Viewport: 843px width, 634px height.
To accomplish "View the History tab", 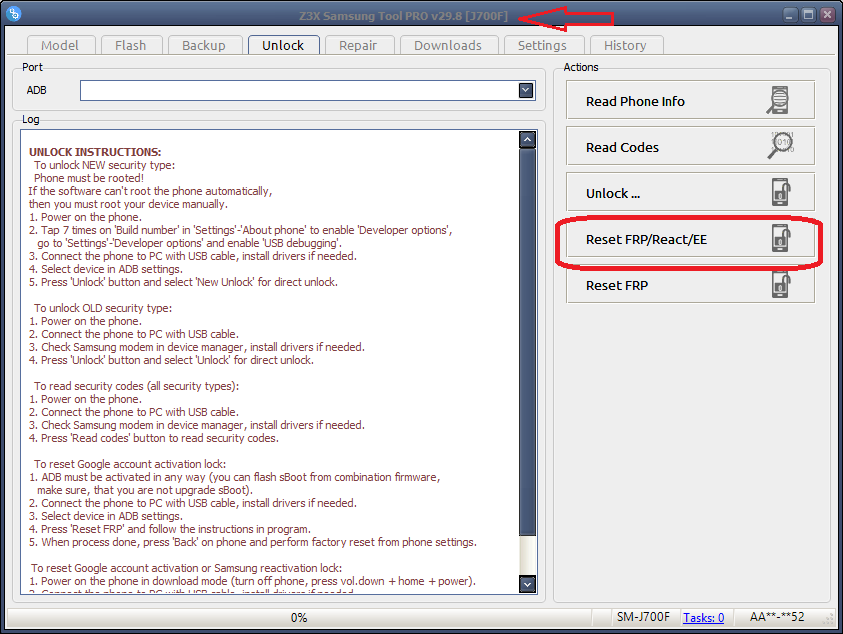I will tap(625, 45).
